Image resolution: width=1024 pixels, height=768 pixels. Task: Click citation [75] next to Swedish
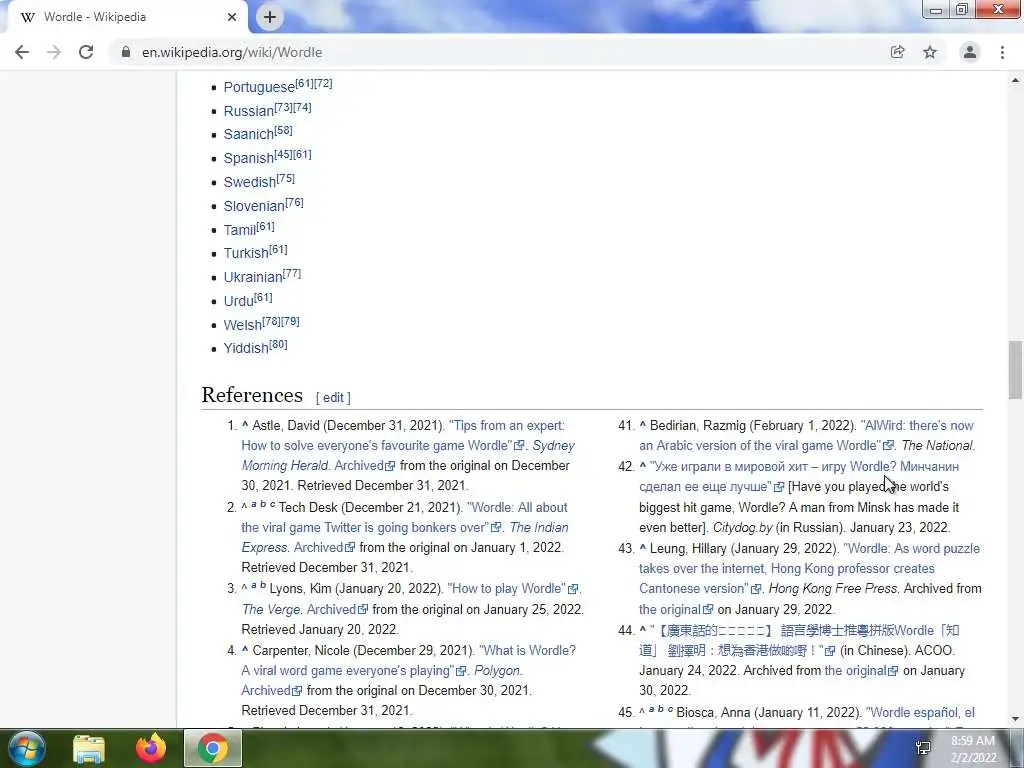click(285, 178)
